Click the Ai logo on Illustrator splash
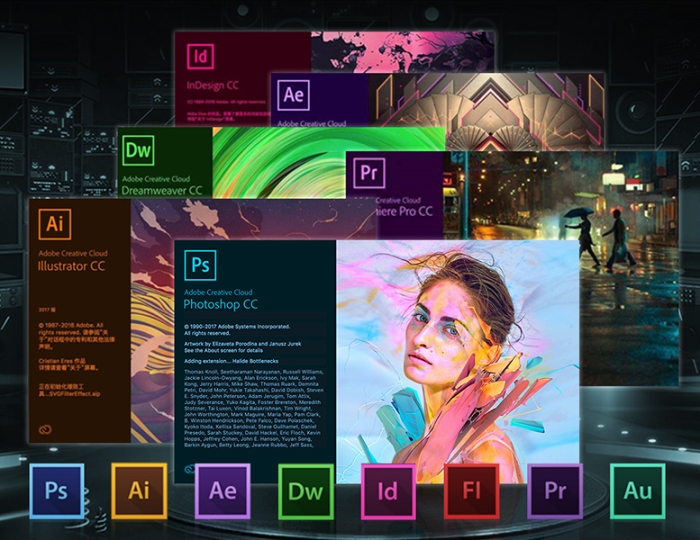700x540 pixels. (54, 224)
